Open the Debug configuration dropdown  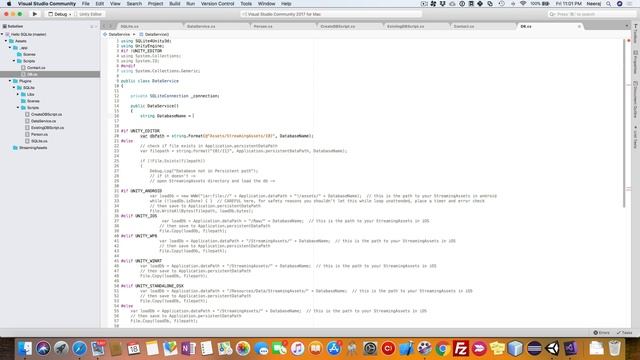coord(60,14)
